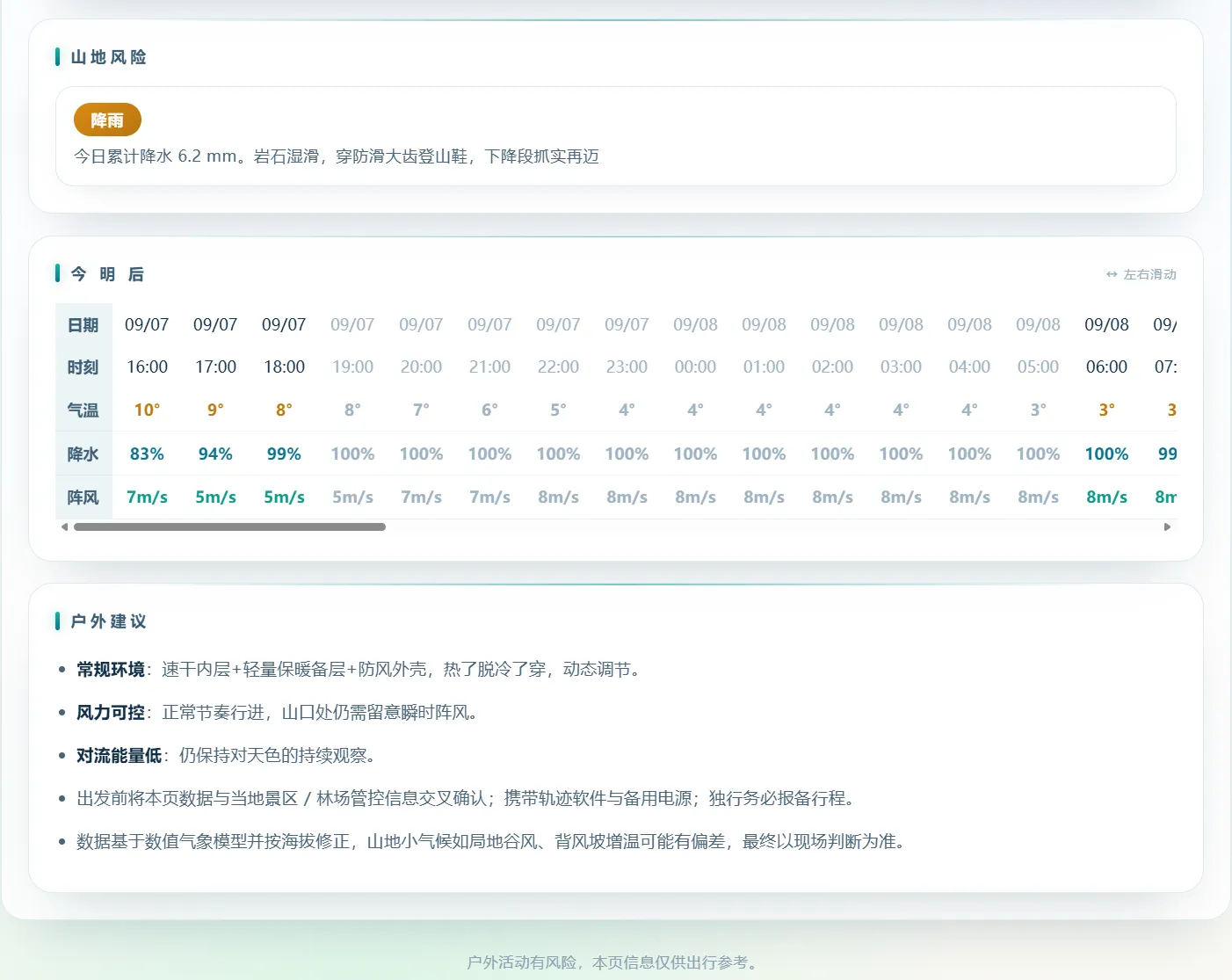Click the 7m/s gust under 16:00
Viewport: 1232px width, 980px height.
coord(147,497)
